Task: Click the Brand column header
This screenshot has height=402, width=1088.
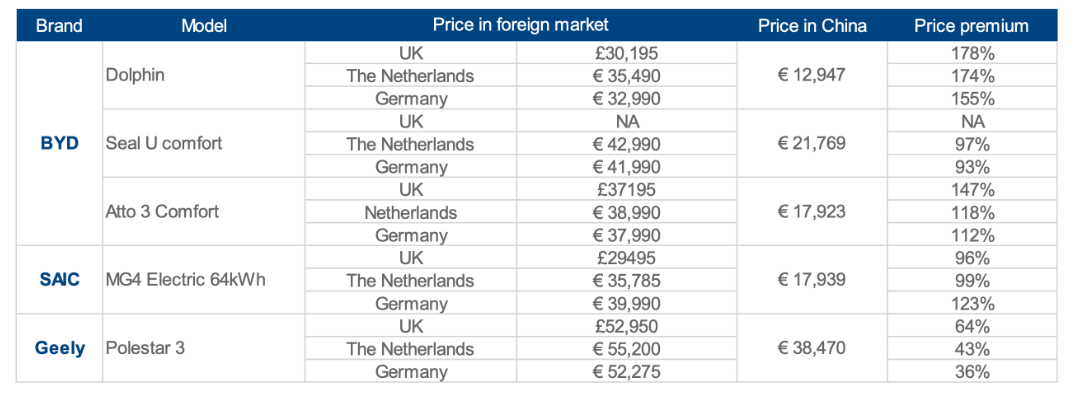Action: 59,25
